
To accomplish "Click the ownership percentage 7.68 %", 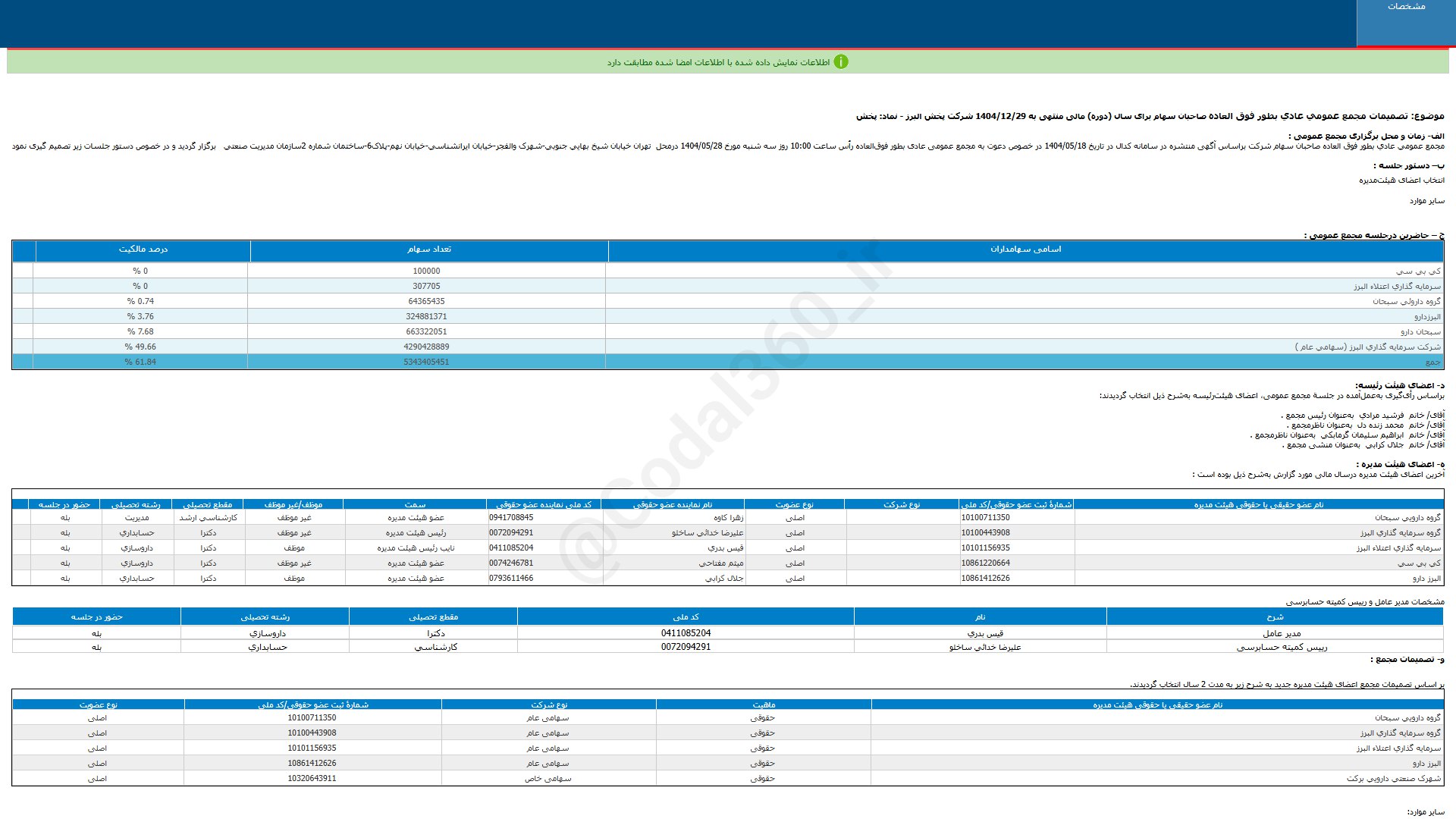I will pyautogui.click(x=140, y=331).
